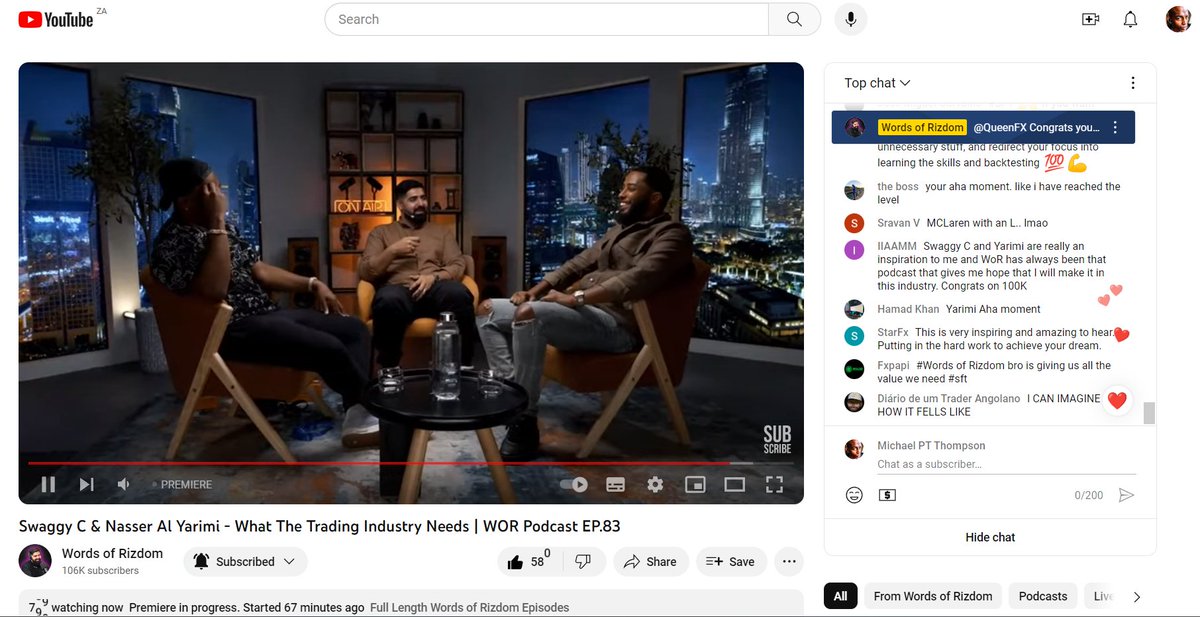Viewport: 1200px width, 617px height.
Task: Pause the video playback
Action: (x=48, y=485)
